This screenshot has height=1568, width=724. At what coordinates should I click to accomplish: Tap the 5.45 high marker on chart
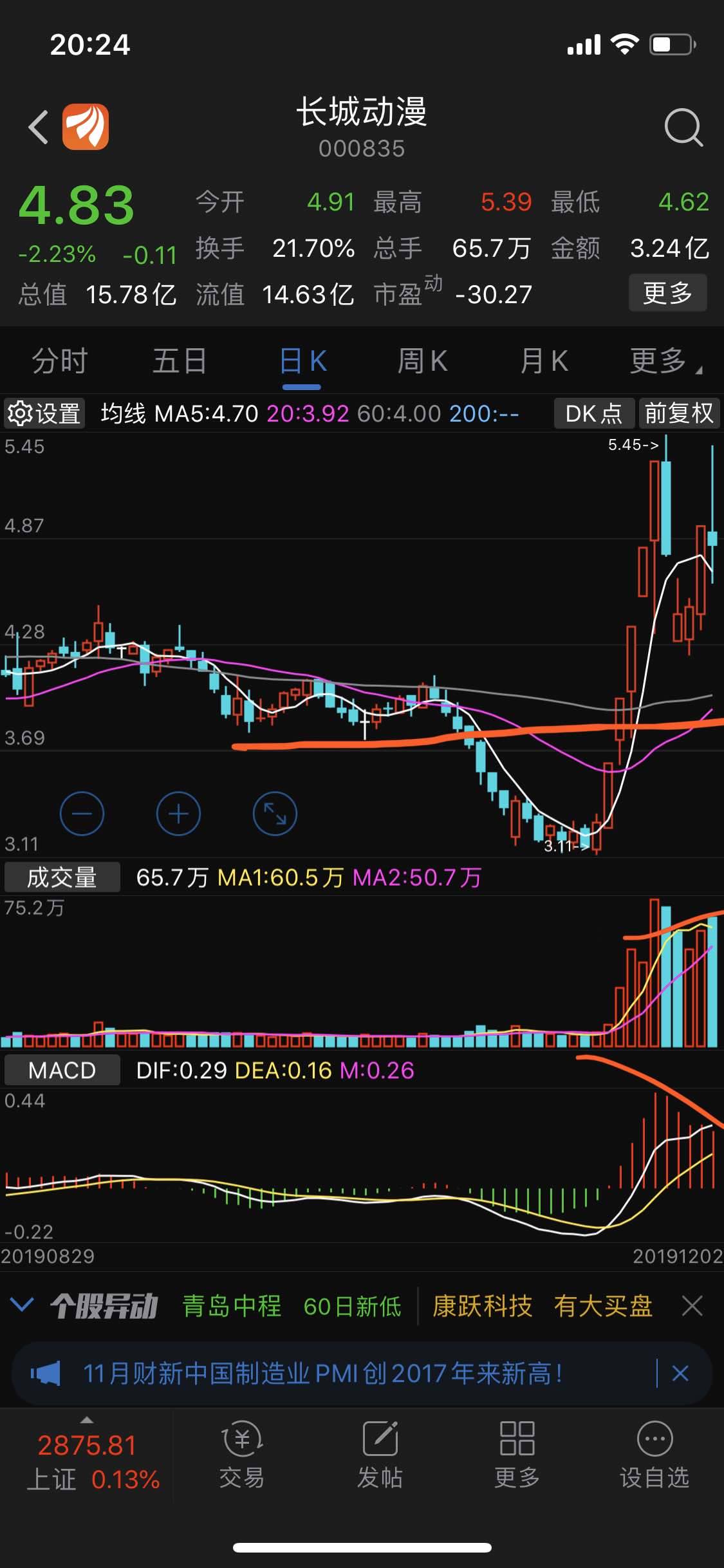[x=633, y=445]
